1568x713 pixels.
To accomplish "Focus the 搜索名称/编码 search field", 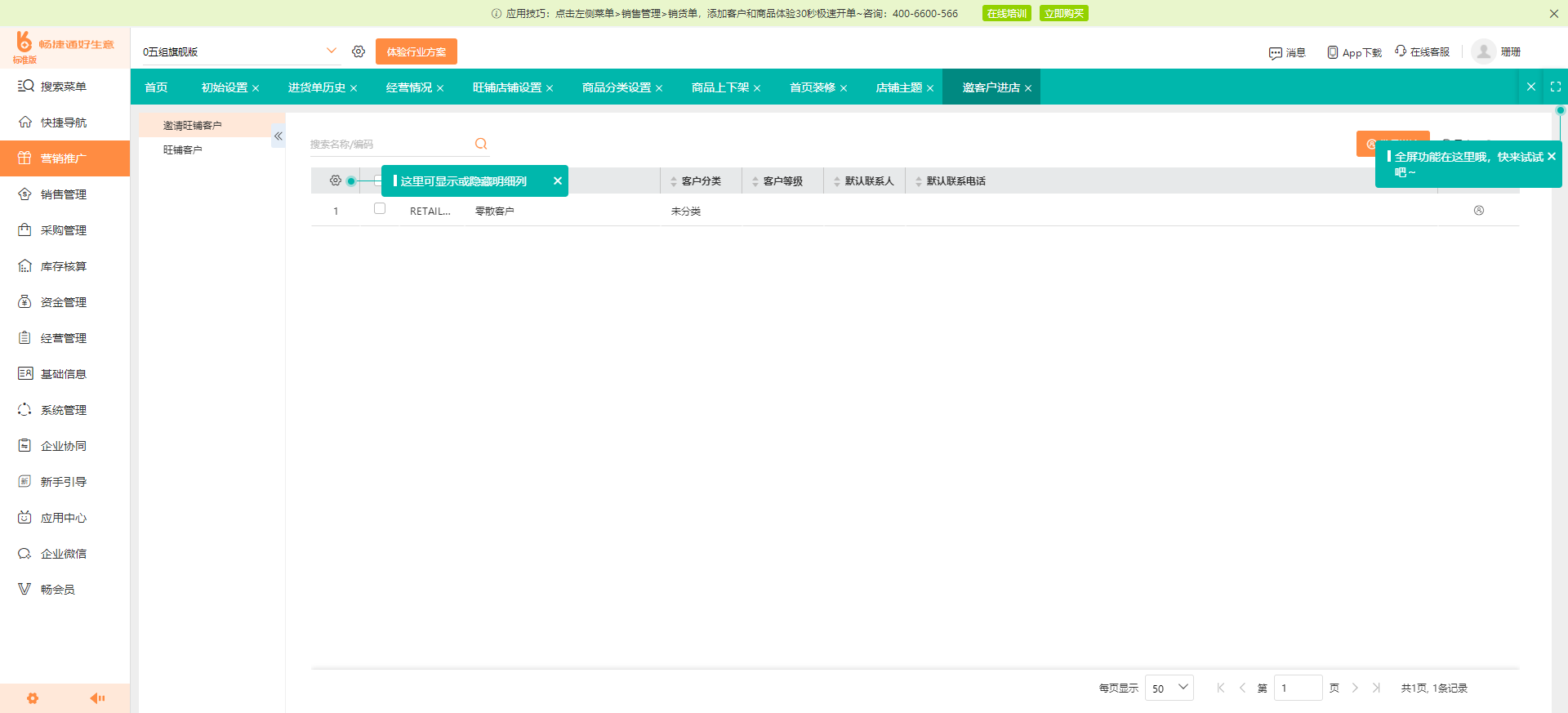I will tap(390, 144).
